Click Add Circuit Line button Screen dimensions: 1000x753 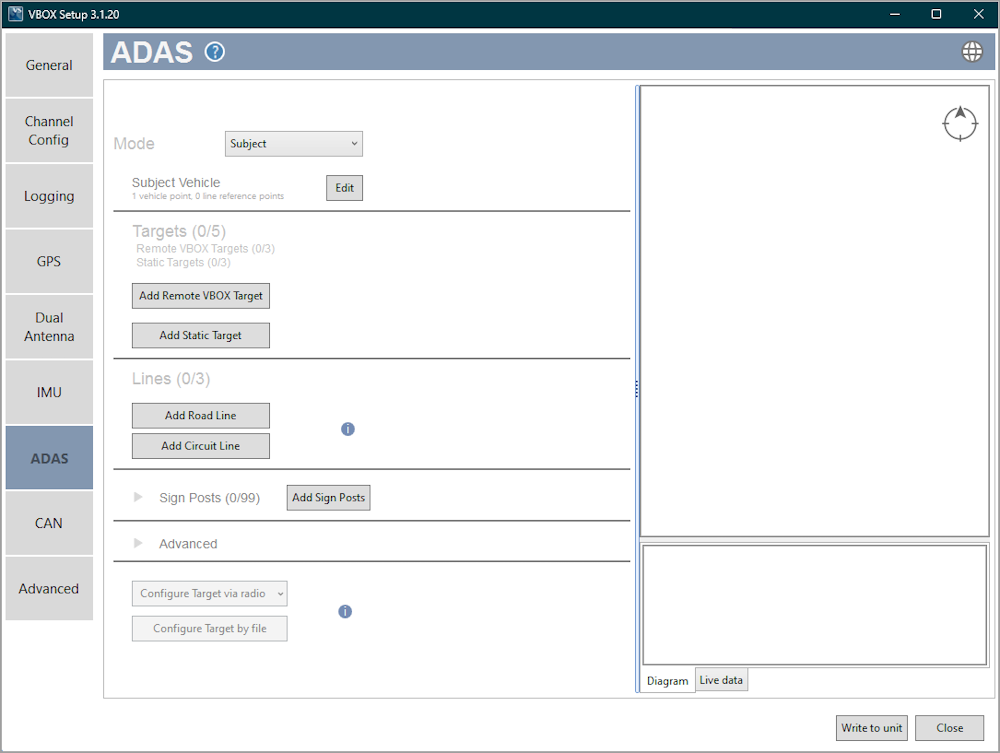[201, 446]
